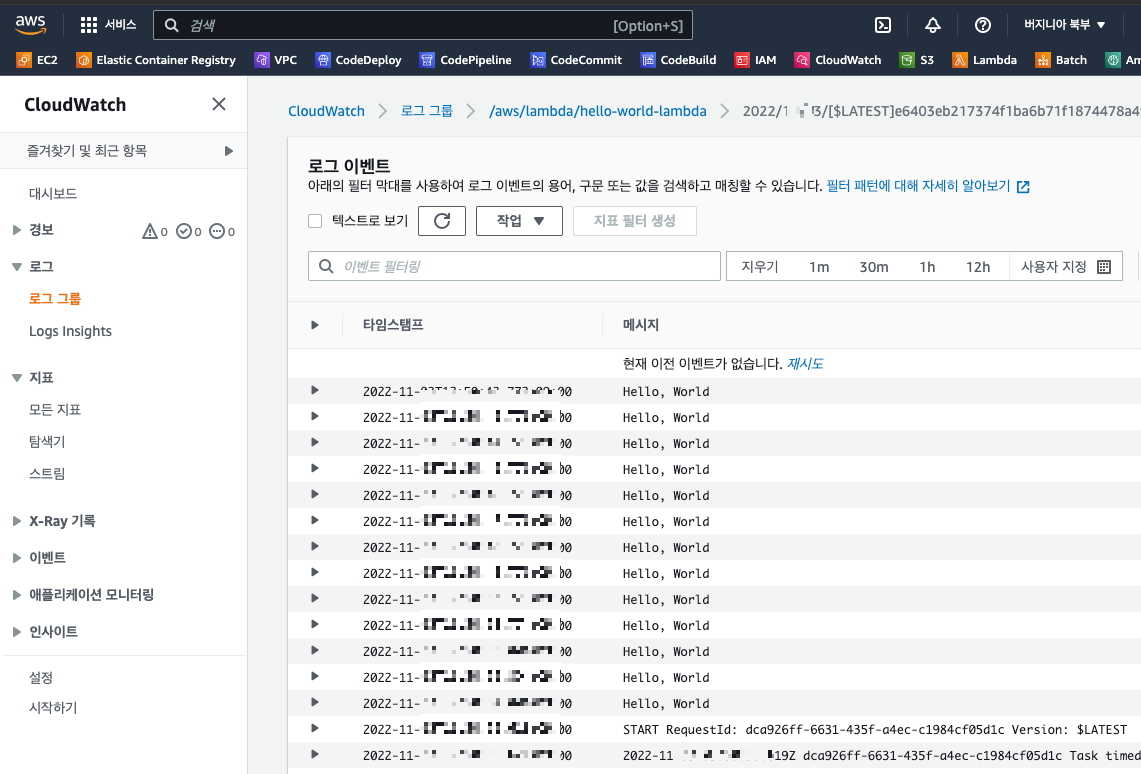
Task: Click 지우기 in the time range bar
Action: [760, 267]
